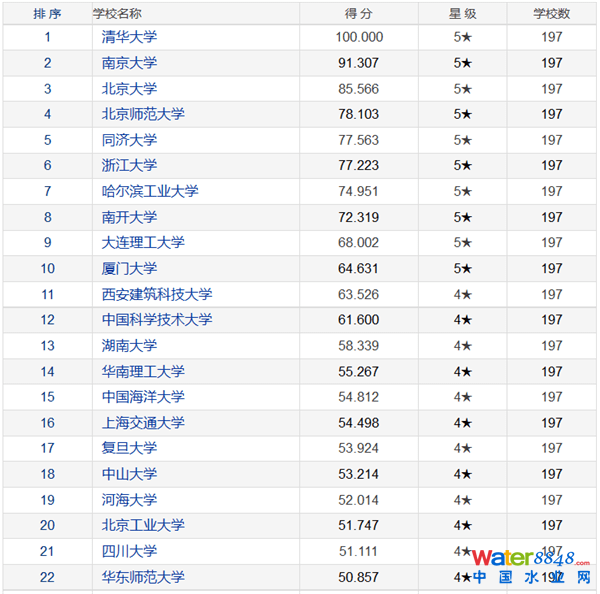Click the 排序 column header

47,14
